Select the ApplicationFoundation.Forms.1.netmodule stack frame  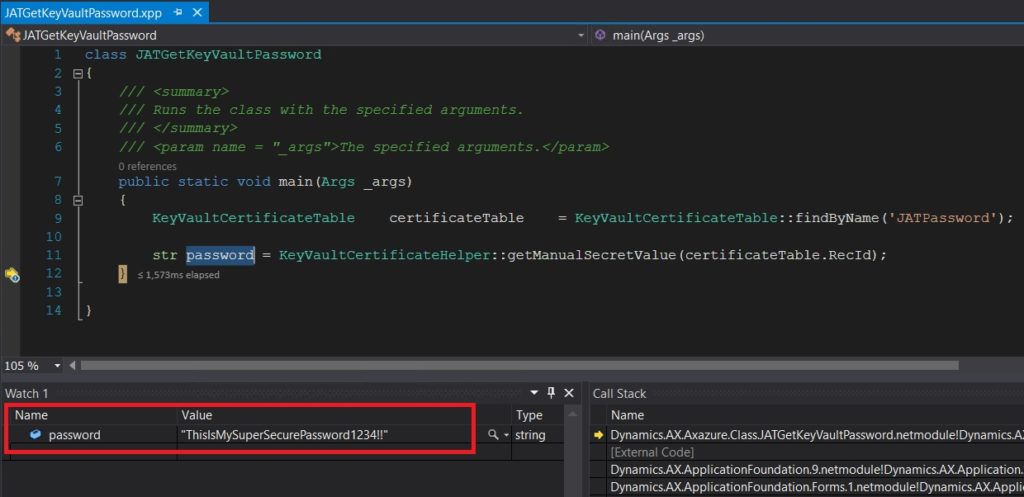pos(817,487)
